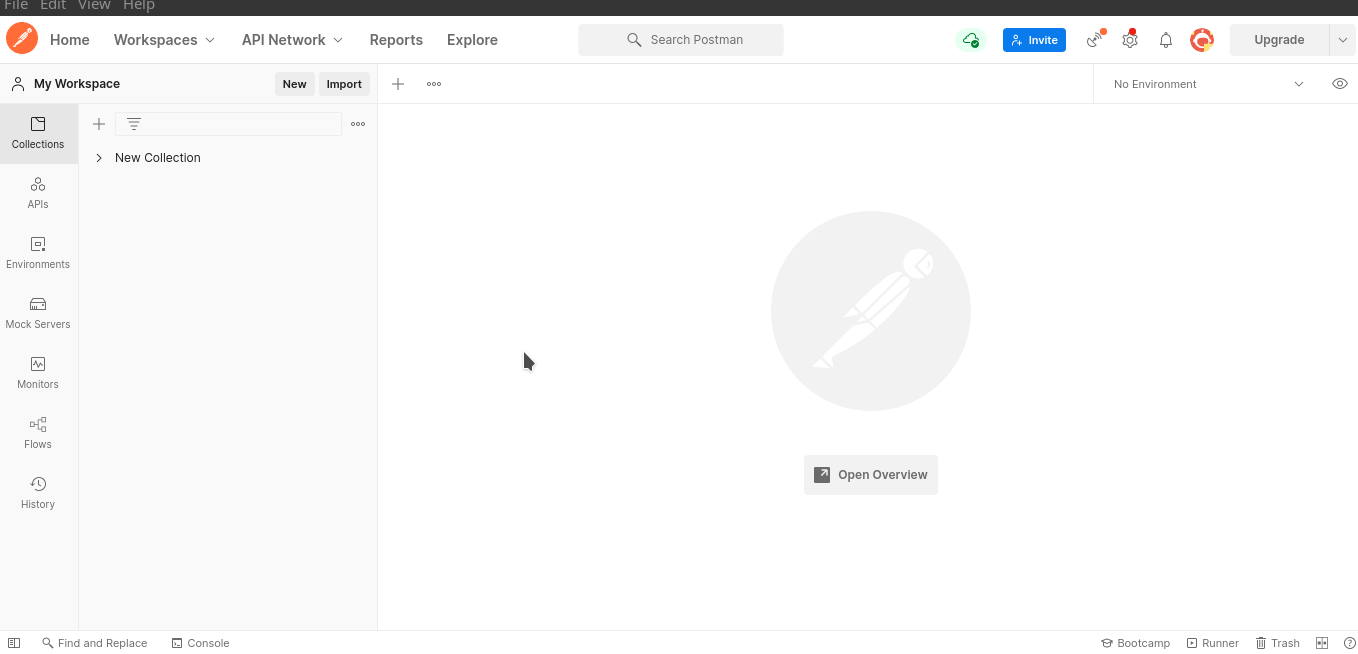Click the notifications bell icon
Image resolution: width=1358 pixels, height=654 pixels.
click(1166, 40)
